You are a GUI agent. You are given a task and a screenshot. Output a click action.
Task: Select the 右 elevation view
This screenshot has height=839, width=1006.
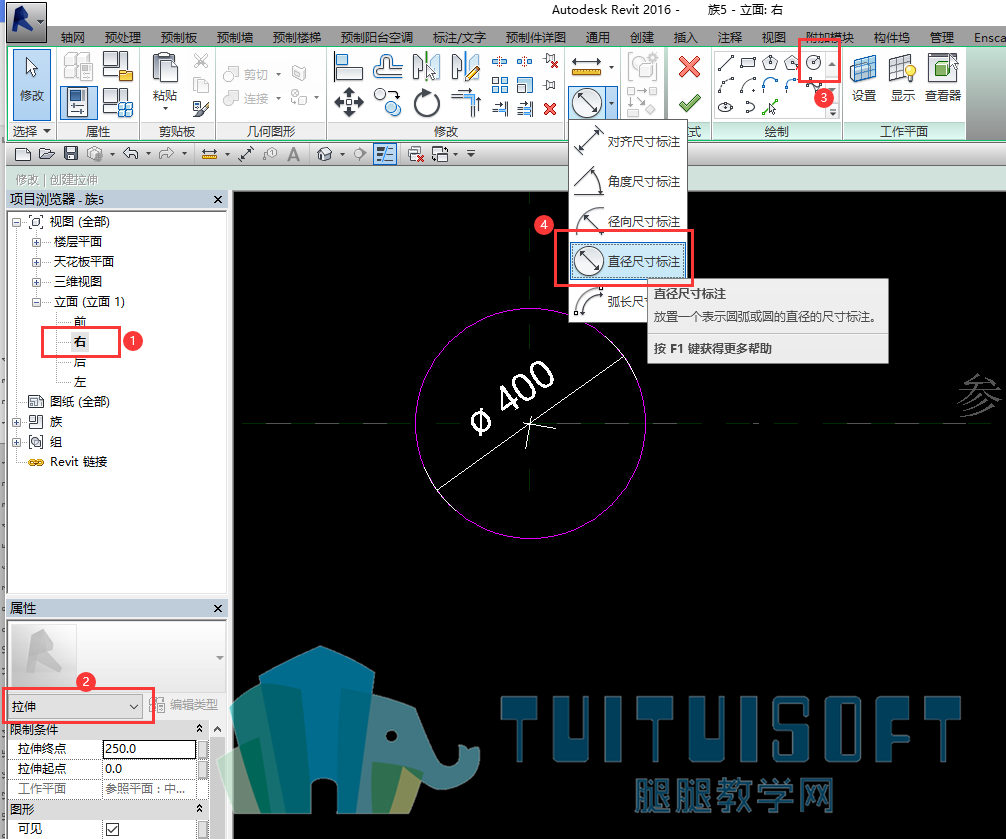tap(80, 341)
